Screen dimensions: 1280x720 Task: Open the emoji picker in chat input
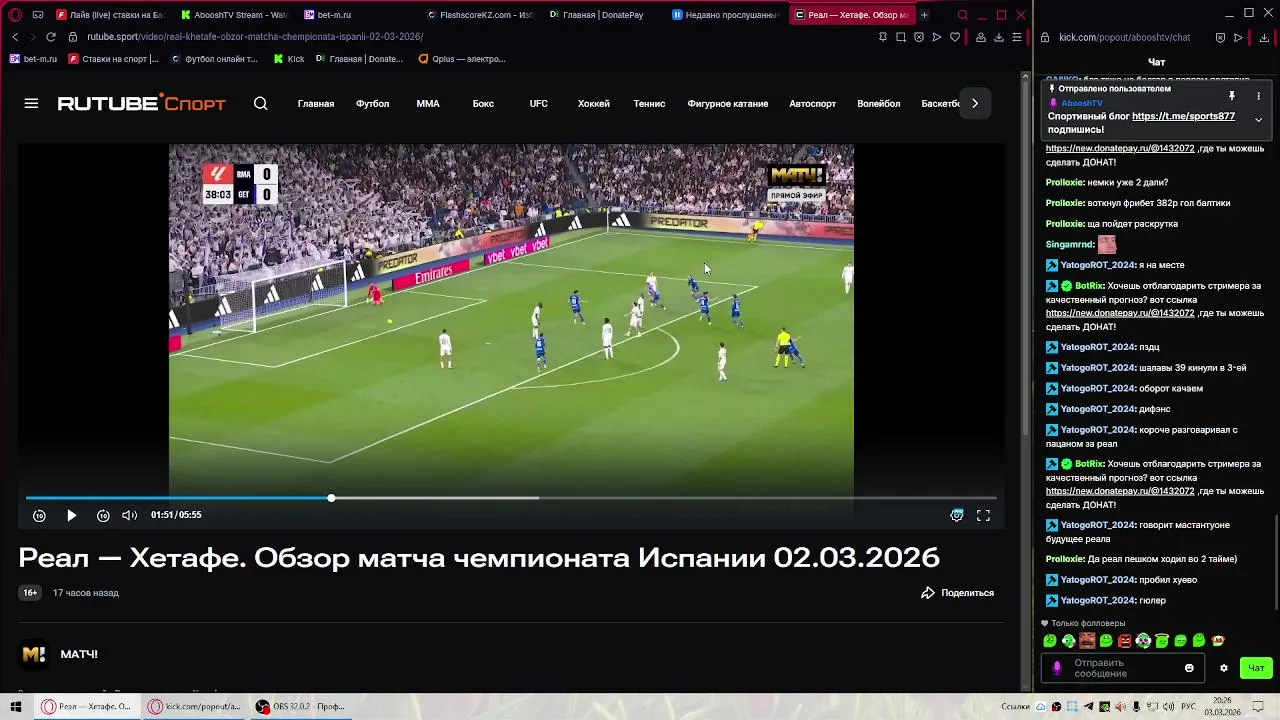tap(1189, 668)
